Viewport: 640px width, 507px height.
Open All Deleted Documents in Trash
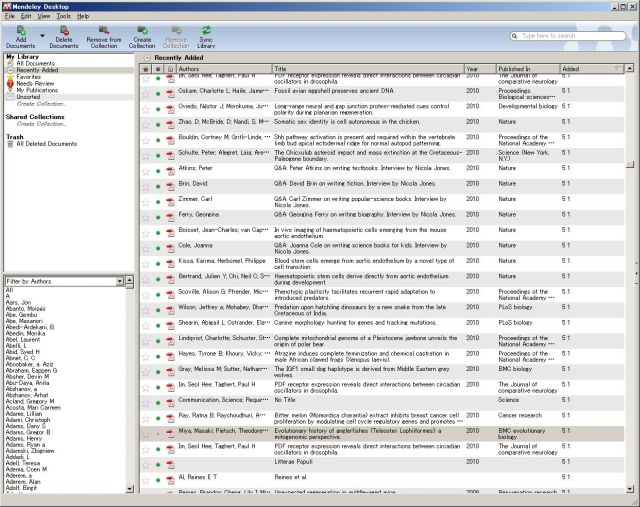click(x=47, y=144)
